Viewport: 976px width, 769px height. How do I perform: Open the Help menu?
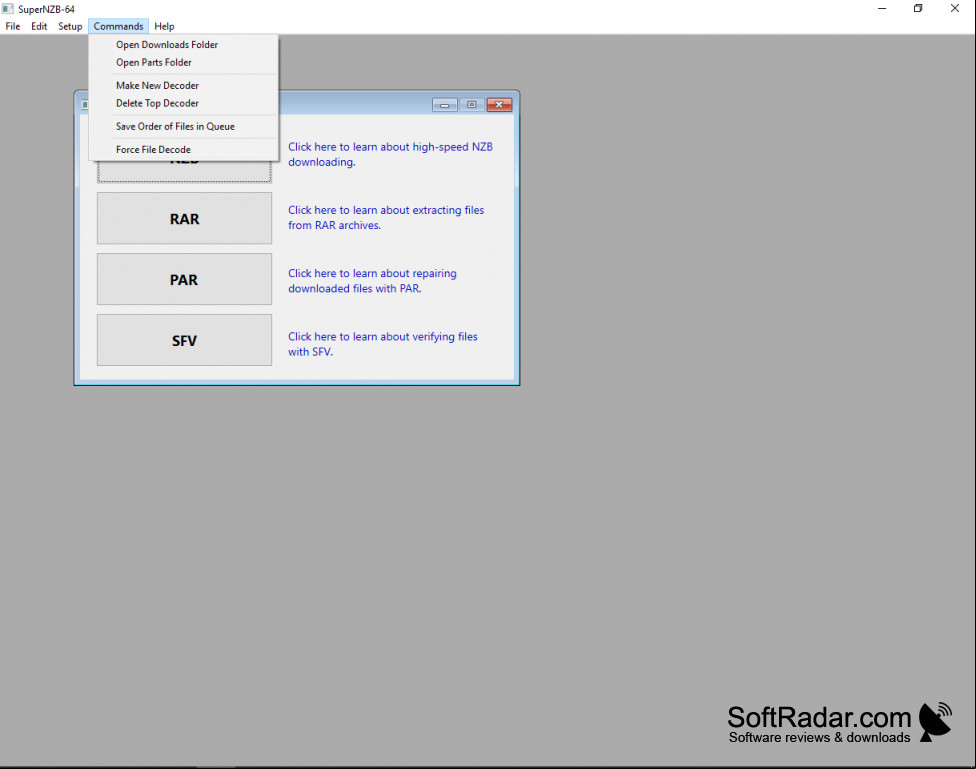tap(164, 26)
